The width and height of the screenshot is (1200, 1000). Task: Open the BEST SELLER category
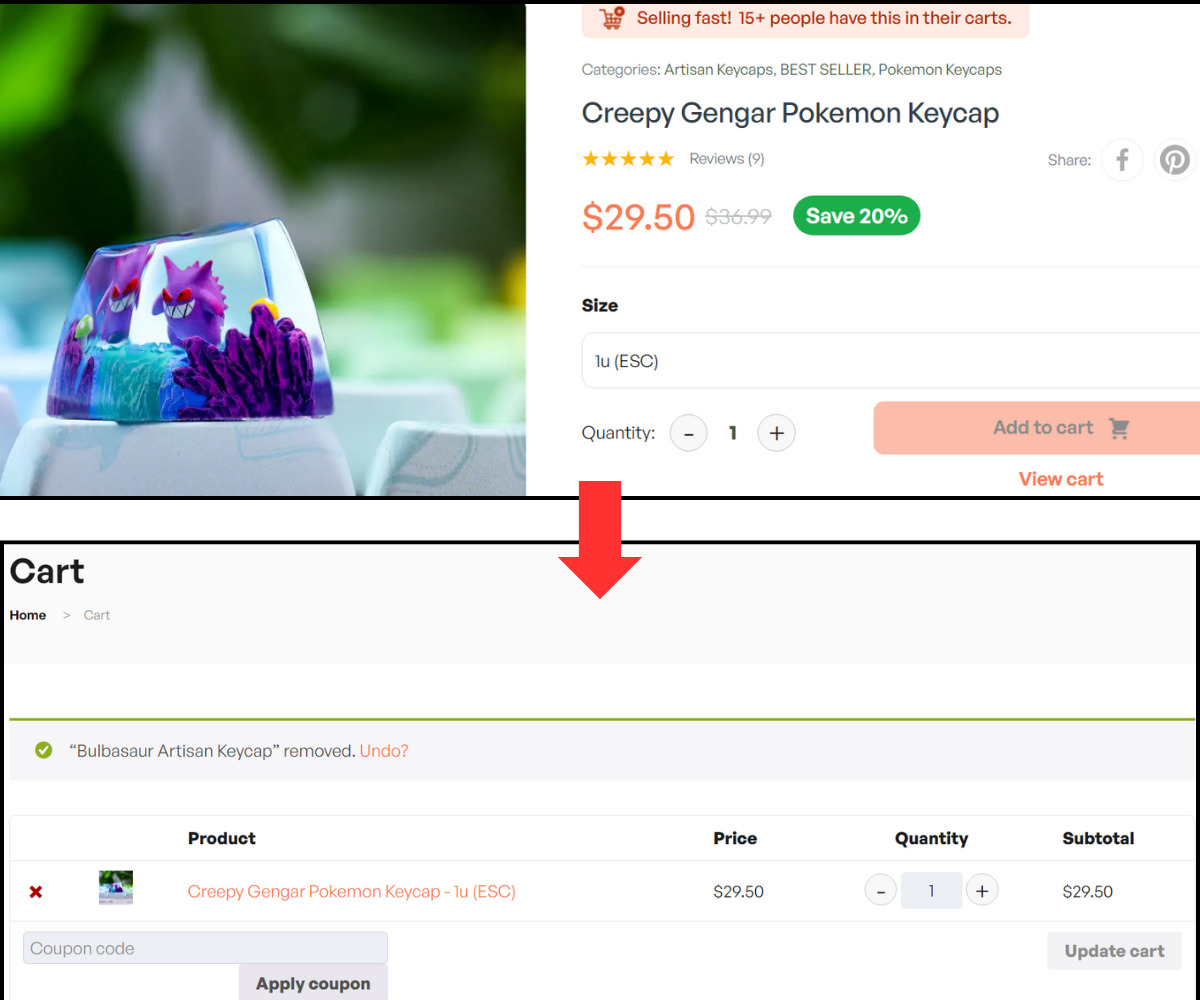(x=825, y=70)
